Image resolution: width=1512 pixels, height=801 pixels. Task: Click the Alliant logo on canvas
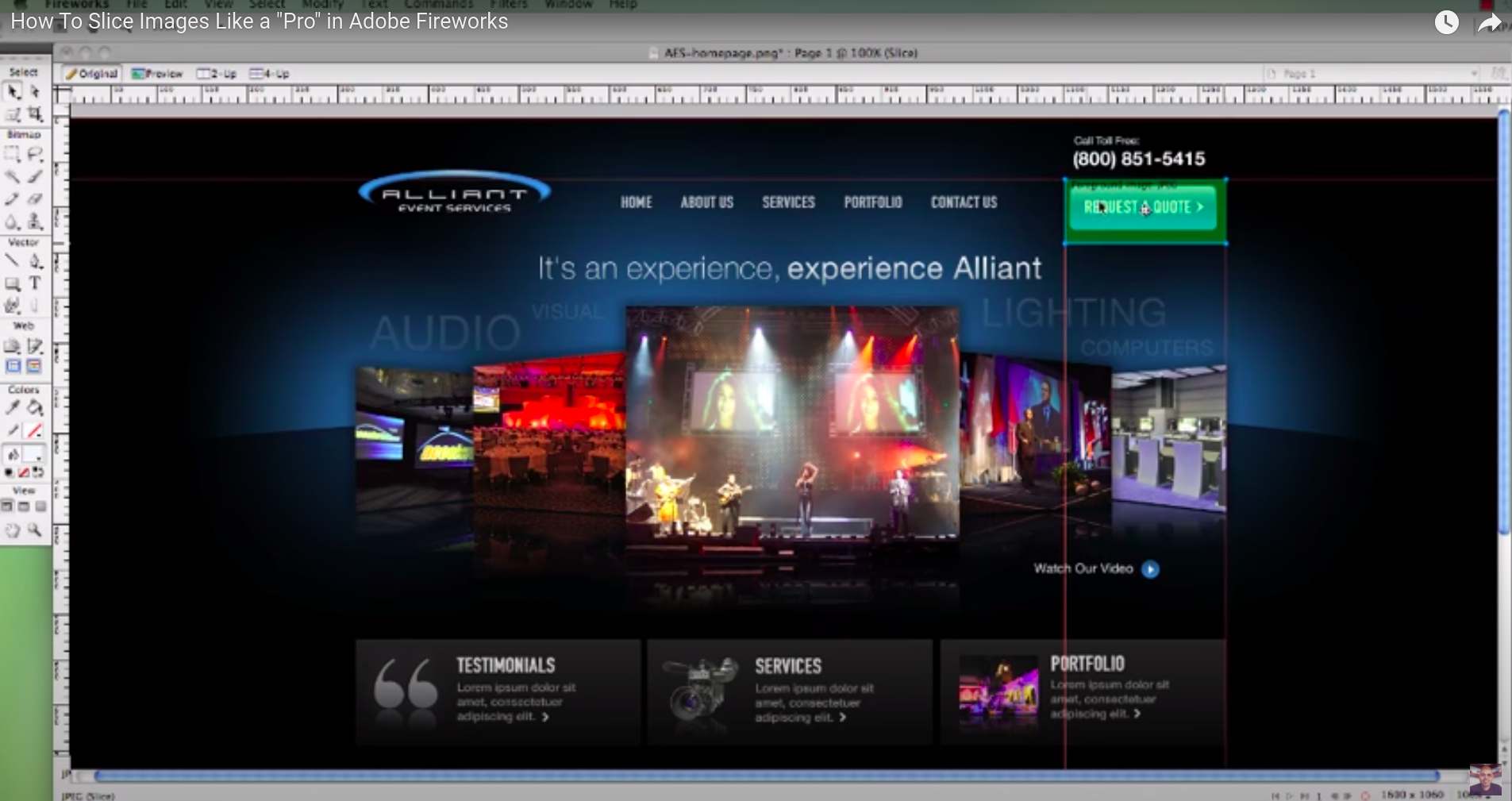click(454, 193)
